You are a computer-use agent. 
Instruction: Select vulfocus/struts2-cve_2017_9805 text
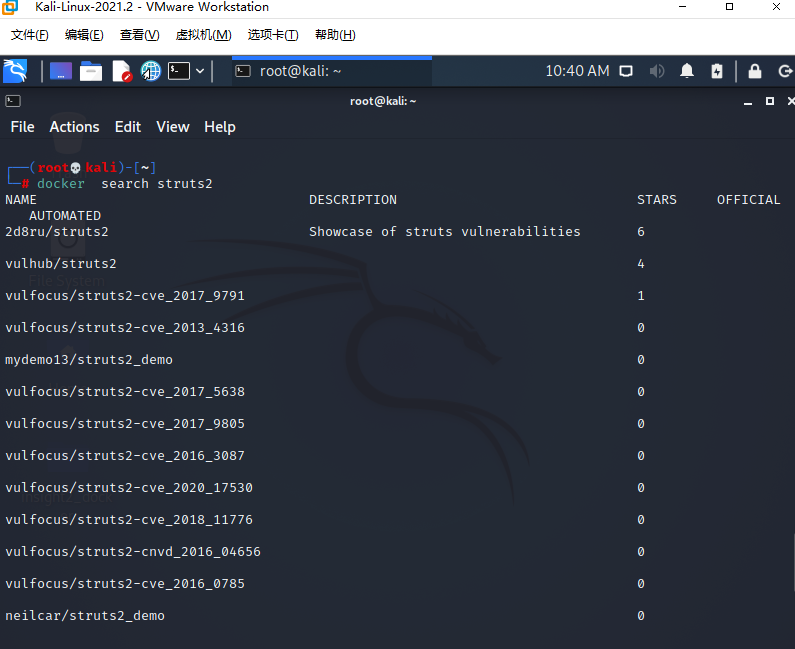(125, 423)
